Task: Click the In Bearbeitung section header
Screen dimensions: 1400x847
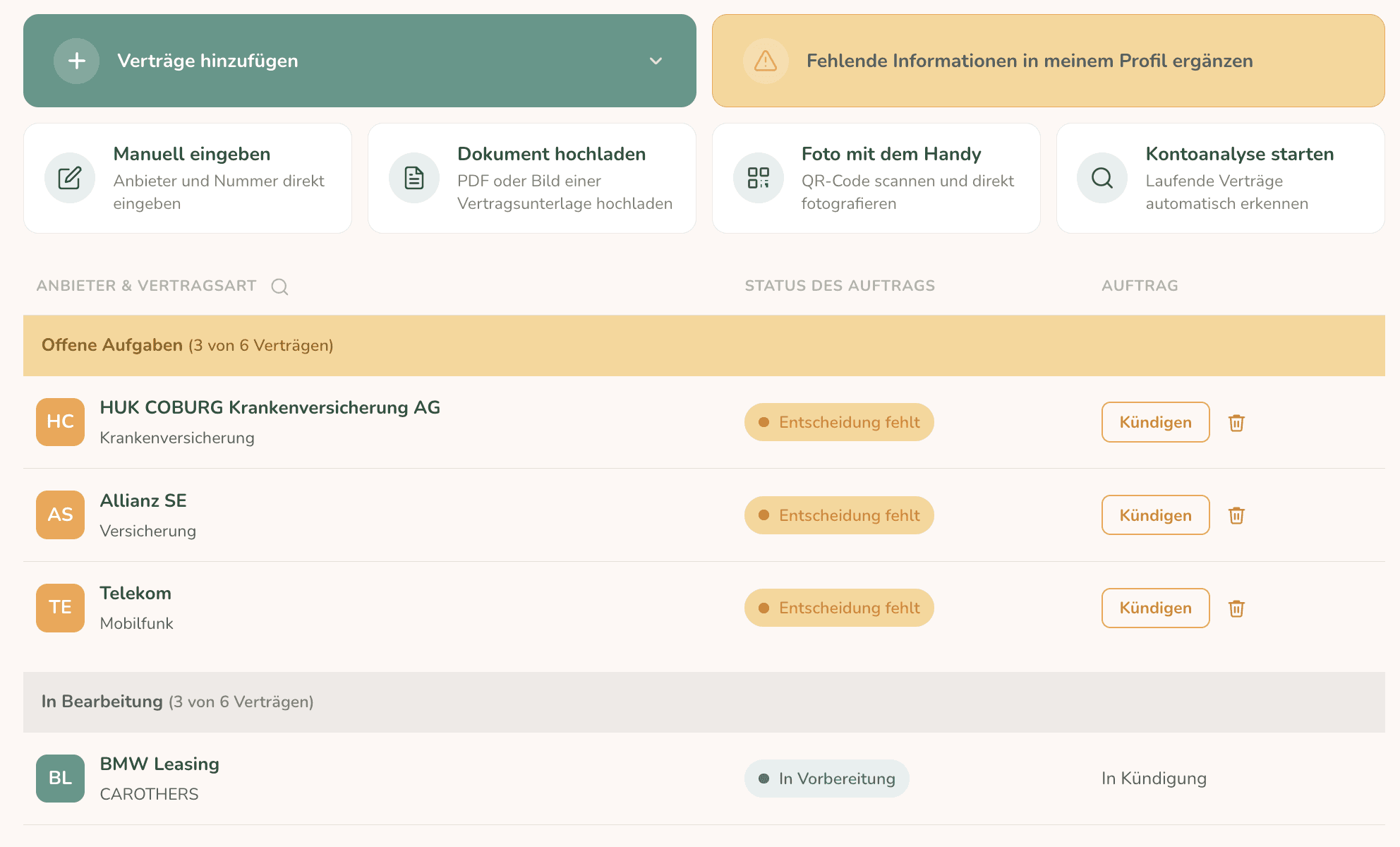Action: coord(704,702)
